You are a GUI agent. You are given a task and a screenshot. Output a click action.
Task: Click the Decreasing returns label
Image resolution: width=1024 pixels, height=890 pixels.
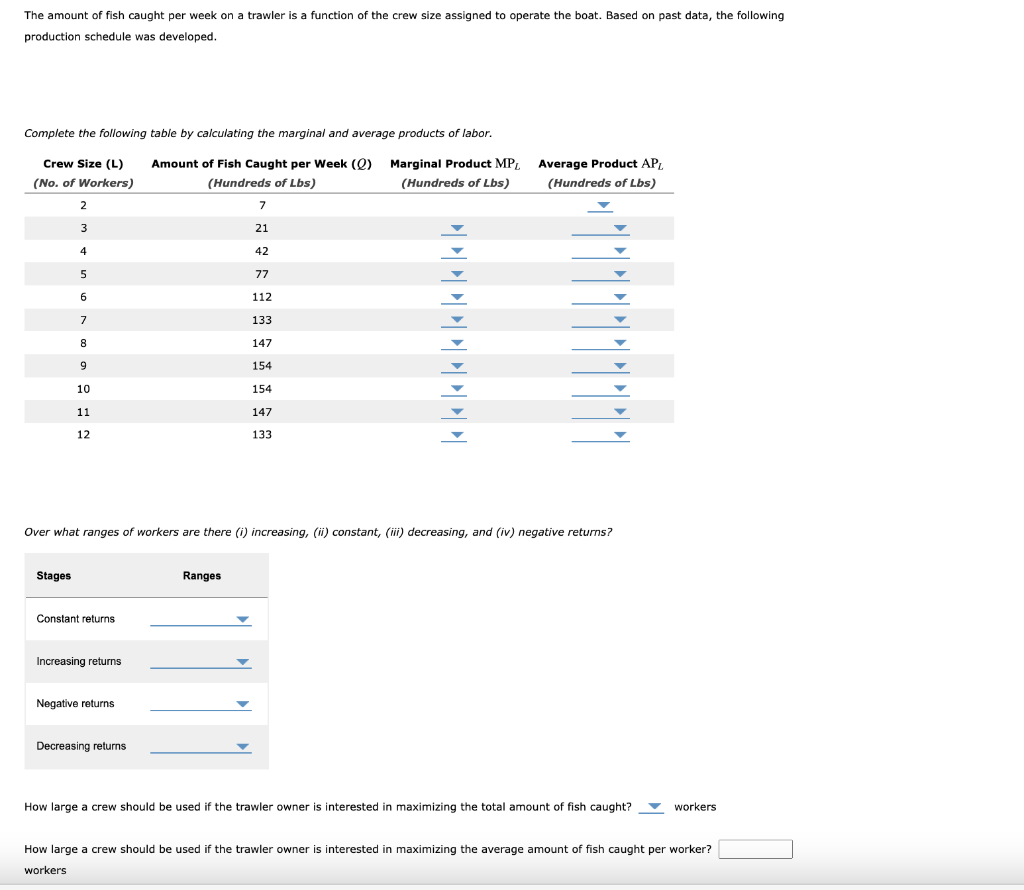click(x=81, y=746)
